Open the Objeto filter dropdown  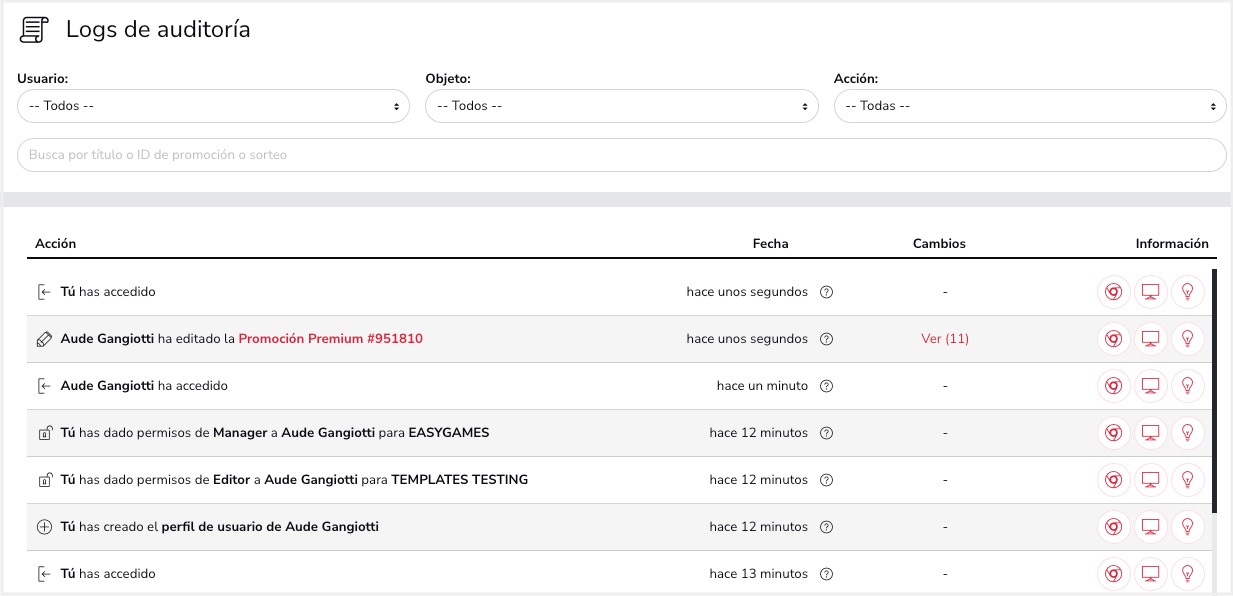(x=621, y=106)
